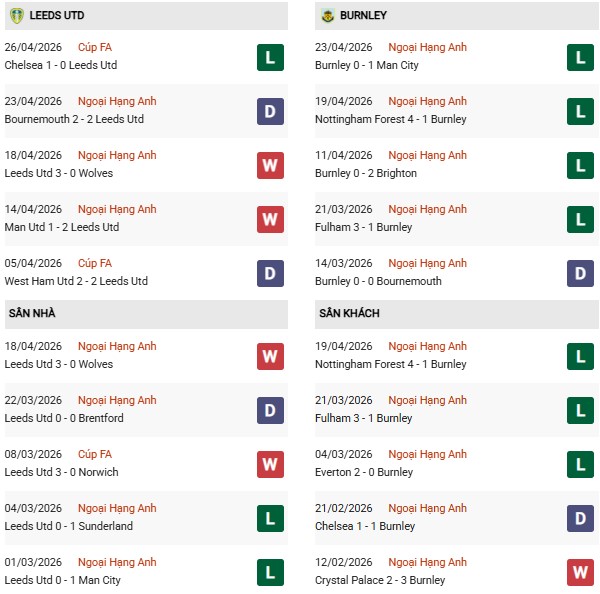The image size is (600, 594).
Task: Open Ngoại Hạng Anh link on 23/04/2026 Burnley match
Action: (x=427, y=47)
